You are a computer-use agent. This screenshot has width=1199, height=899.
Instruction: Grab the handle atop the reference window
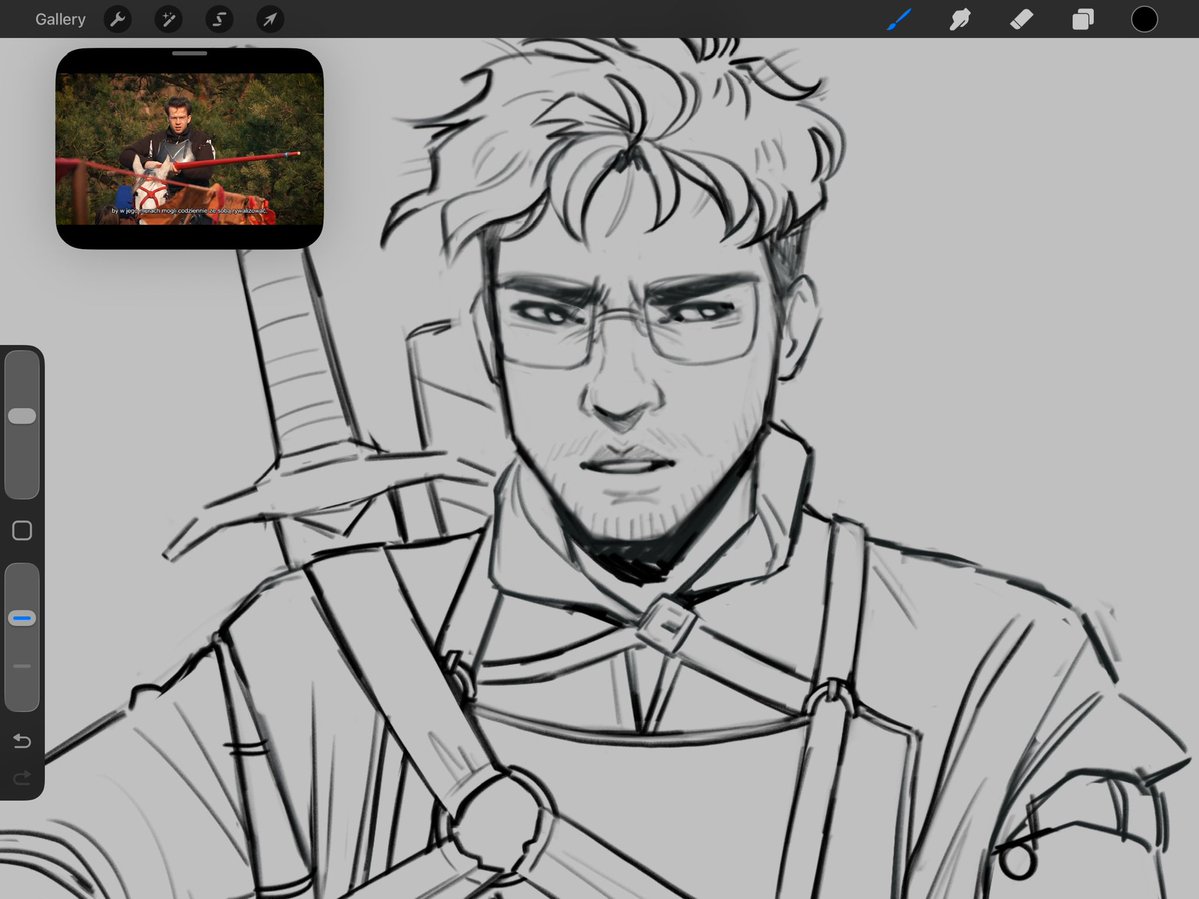190,54
